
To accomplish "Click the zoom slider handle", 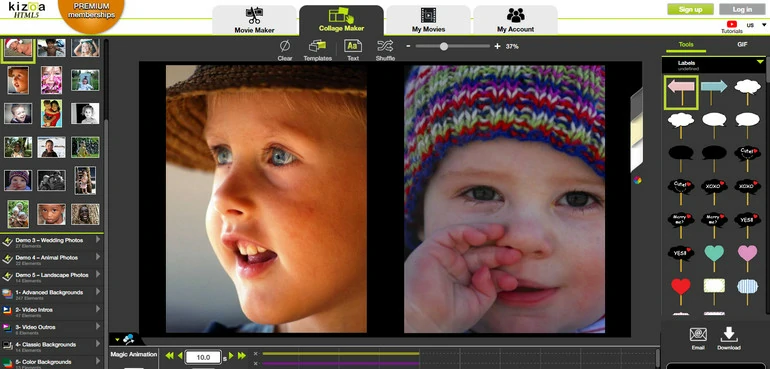I will [444, 46].
